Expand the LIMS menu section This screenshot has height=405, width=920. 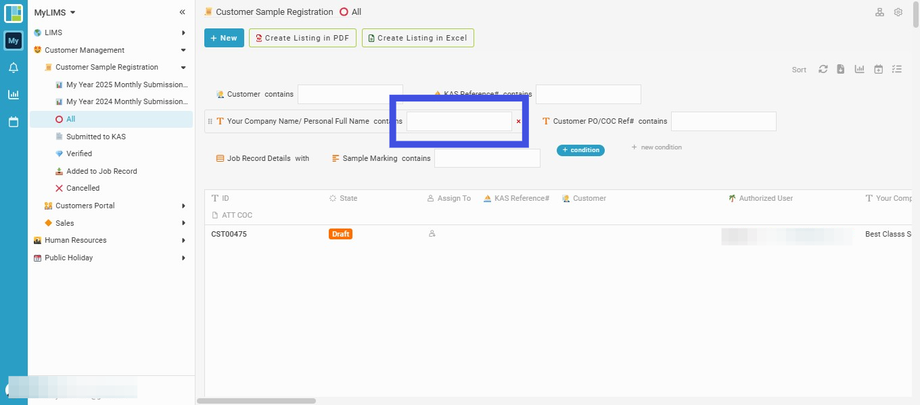184,33
